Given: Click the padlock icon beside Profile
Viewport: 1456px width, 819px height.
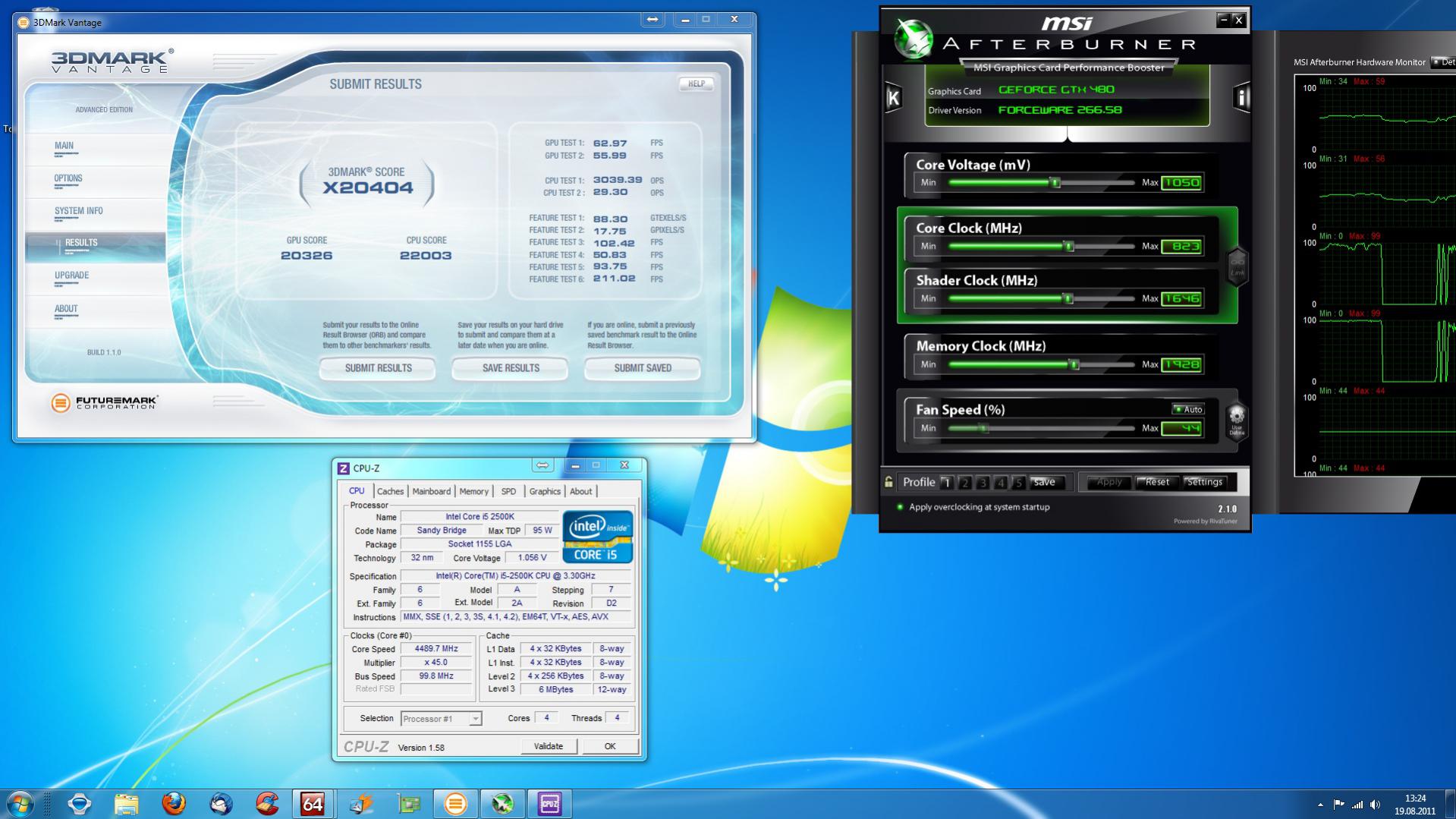Looking at the screenshot, I should pyautogui.click(x=888, y=482).
